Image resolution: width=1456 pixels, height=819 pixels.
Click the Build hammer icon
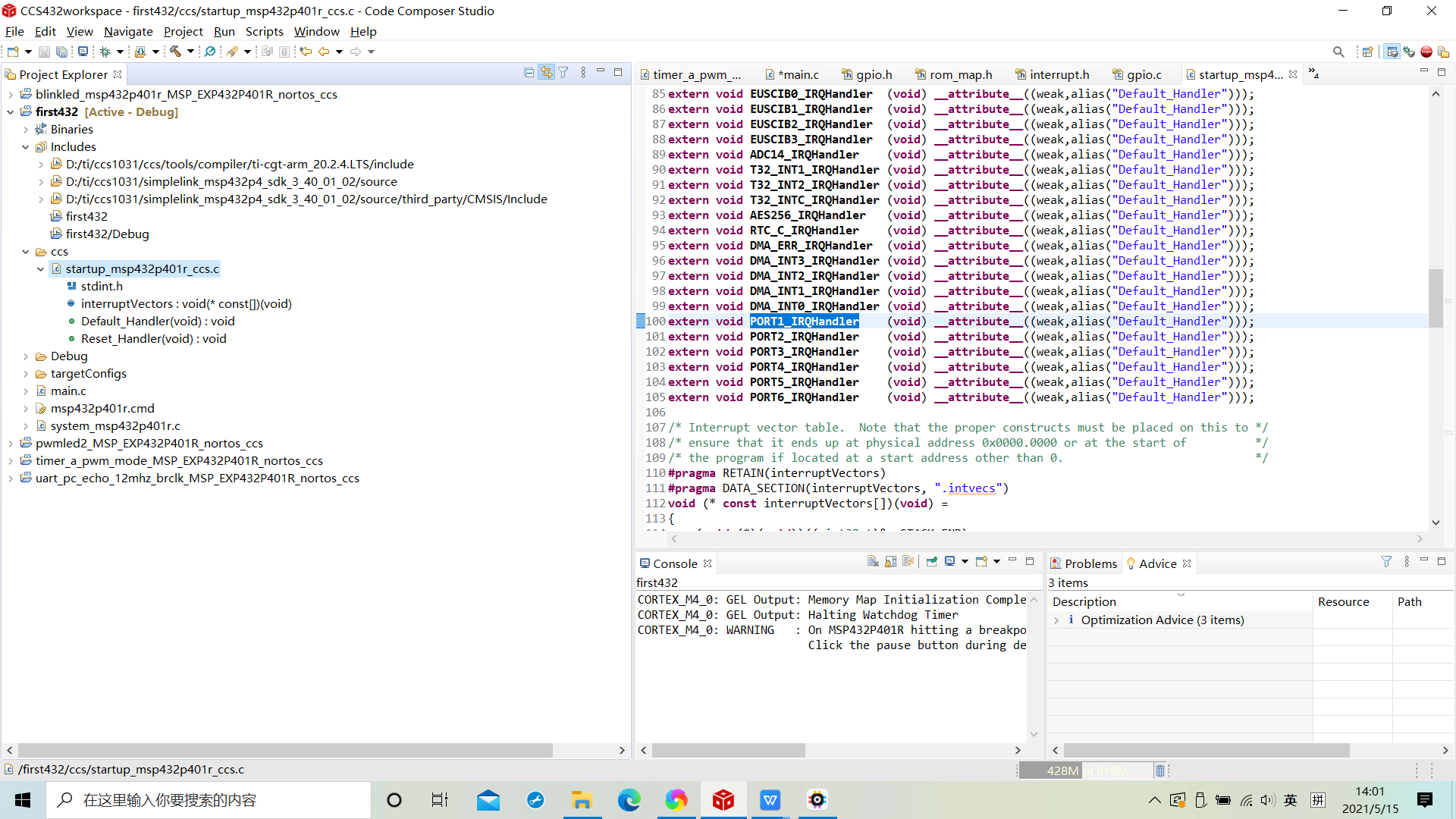click(175, 52)
